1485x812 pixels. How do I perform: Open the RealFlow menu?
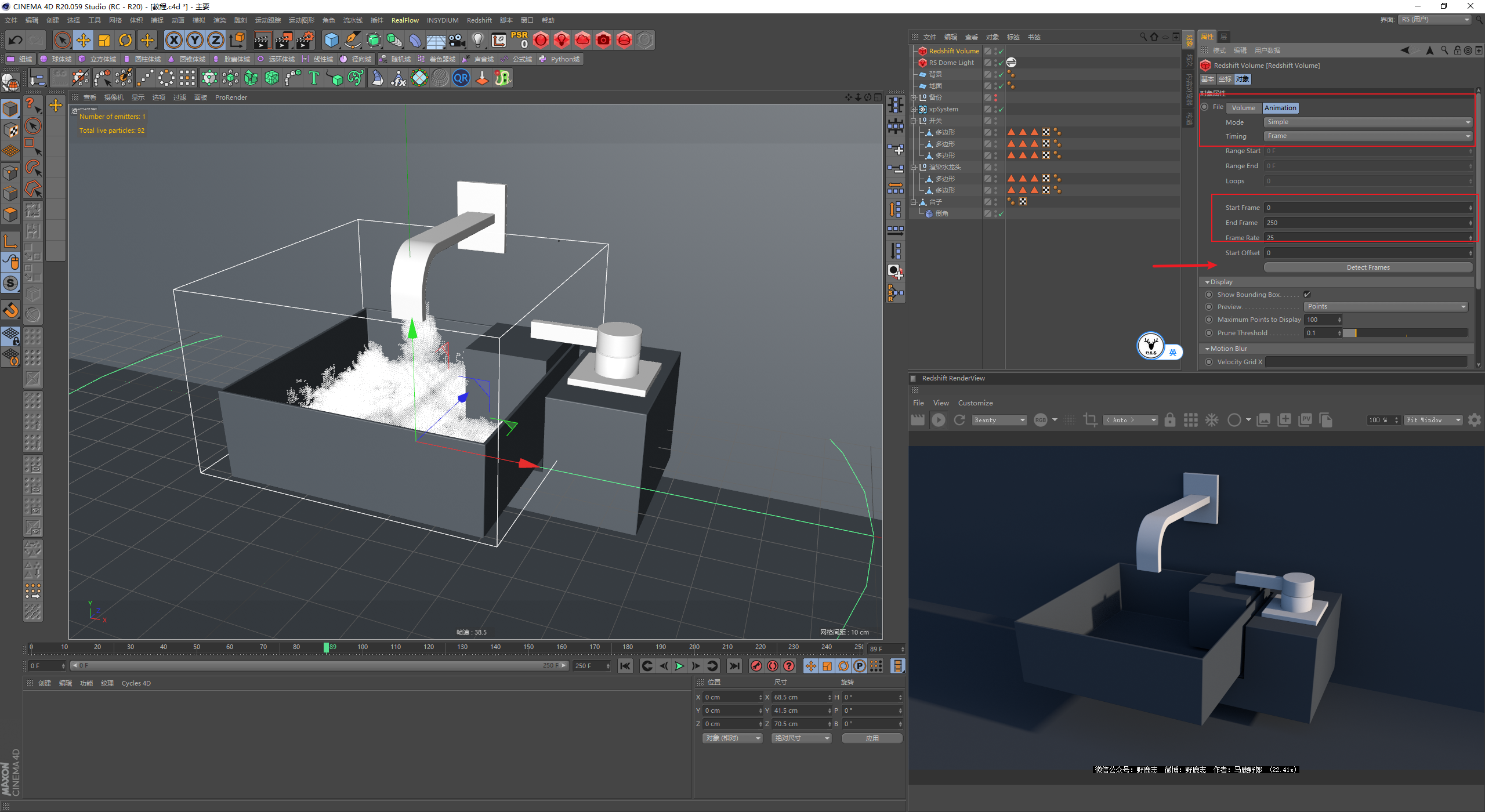click(x=404, y=20)
